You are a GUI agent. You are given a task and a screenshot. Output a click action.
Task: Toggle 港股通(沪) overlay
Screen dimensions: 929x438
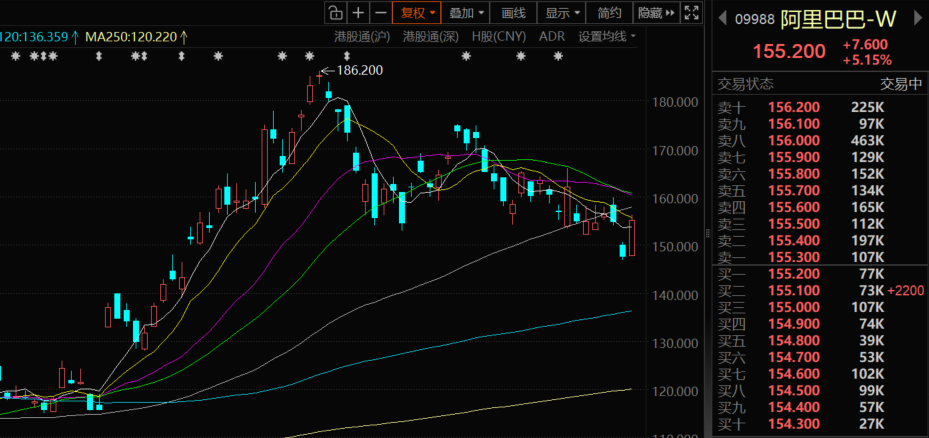pyautogui.click(x=363, y=37)
